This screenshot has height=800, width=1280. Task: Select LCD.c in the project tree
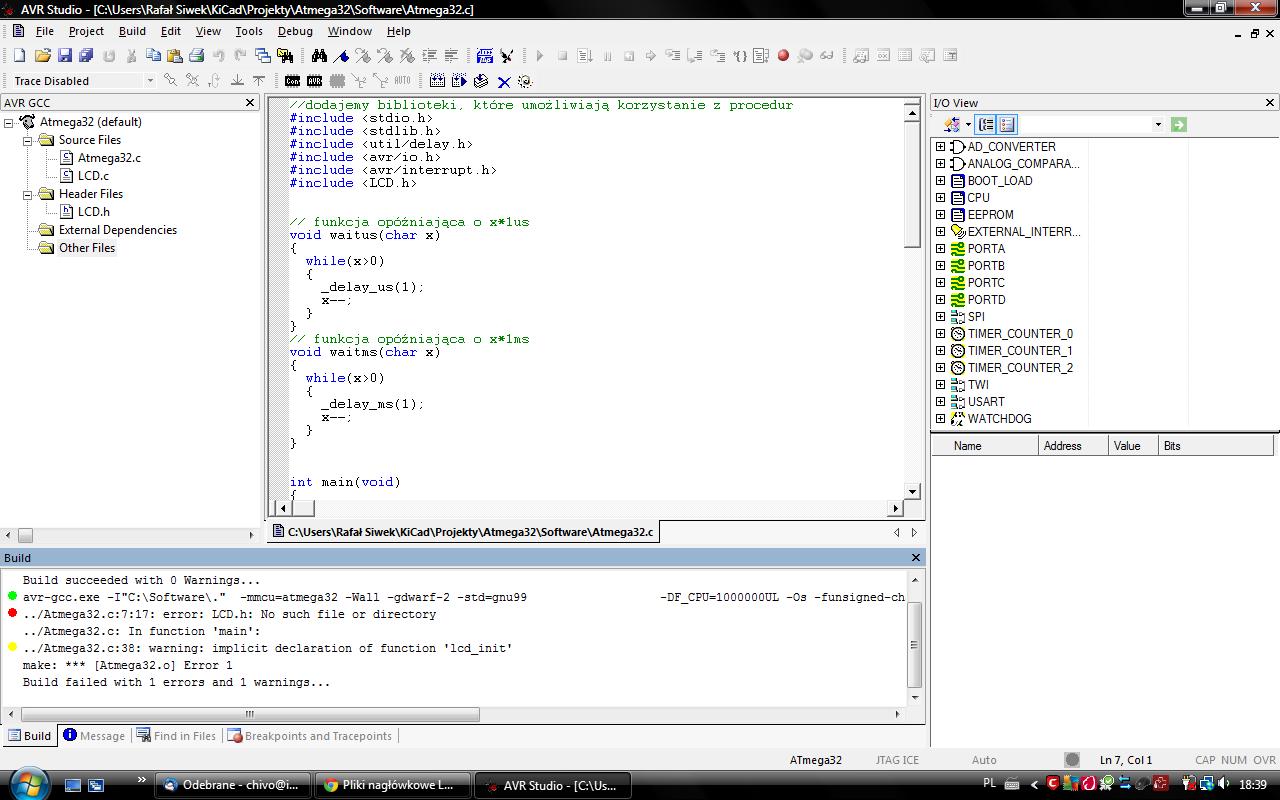click(x=93, y=176)
